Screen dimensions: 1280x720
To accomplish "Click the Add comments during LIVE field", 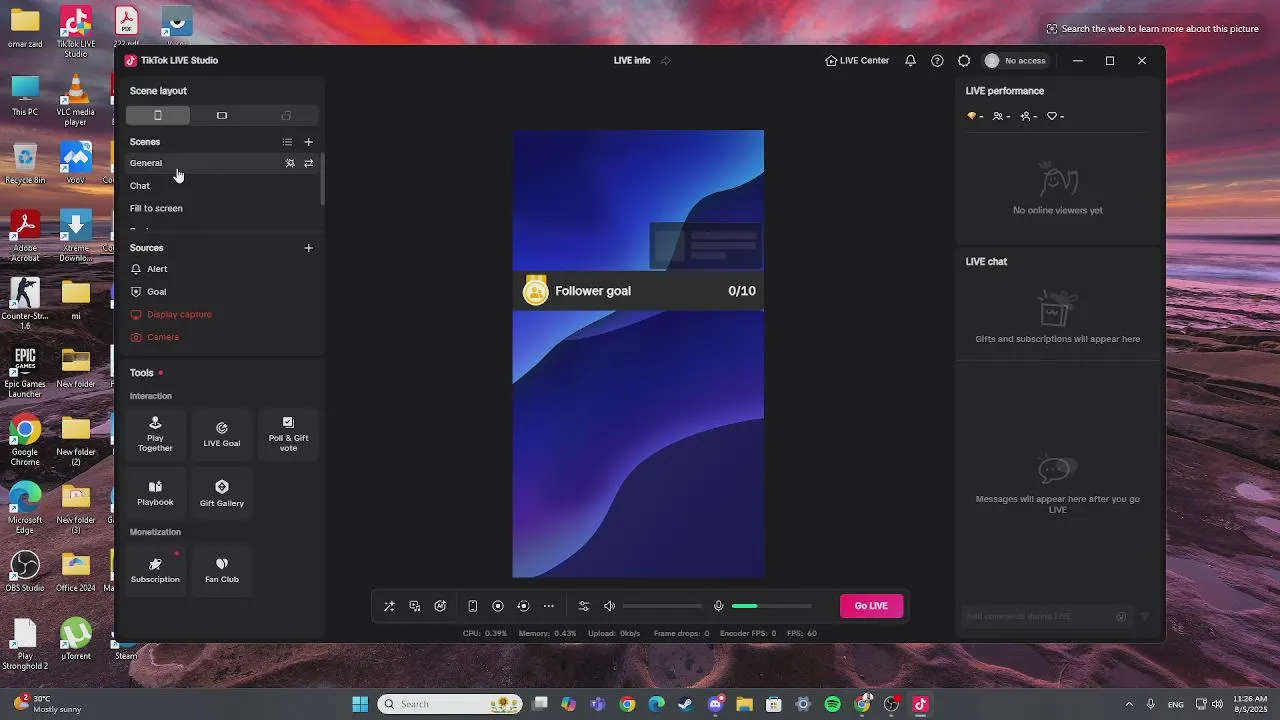I will [x=1037, y=617].
